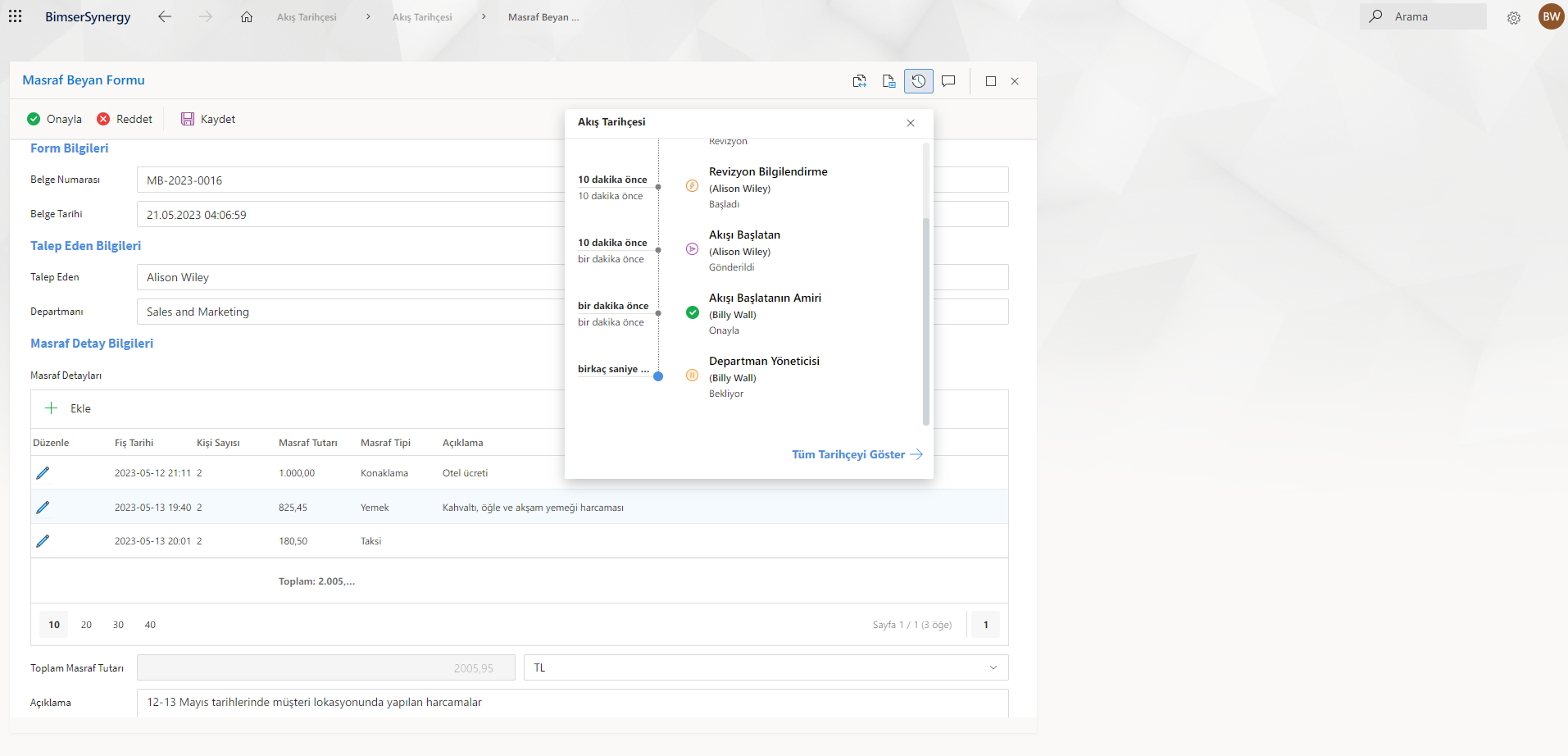
Task: Click the Revizyon Bilgilendirme history entry
Action: click(768, 187)
